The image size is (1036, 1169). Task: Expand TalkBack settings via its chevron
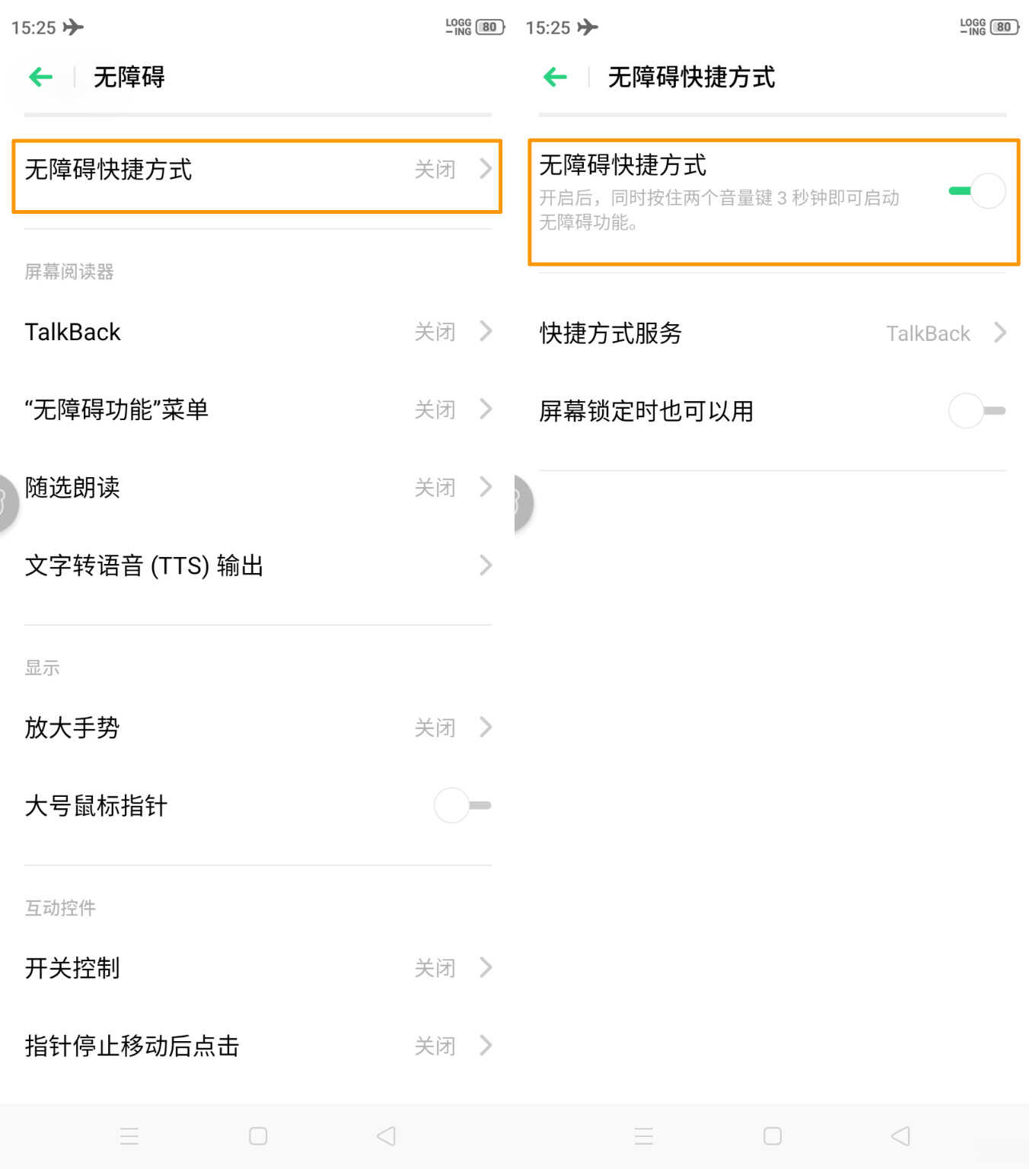point(486,332)
